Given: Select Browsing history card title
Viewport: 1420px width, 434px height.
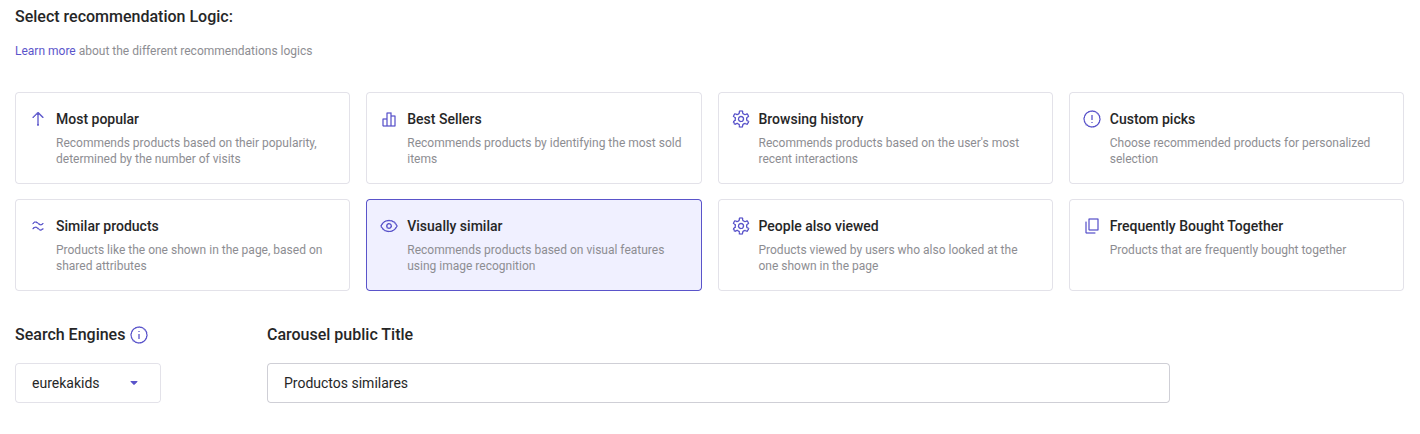Looking at the screenshot, I should (x=810, y=119).
